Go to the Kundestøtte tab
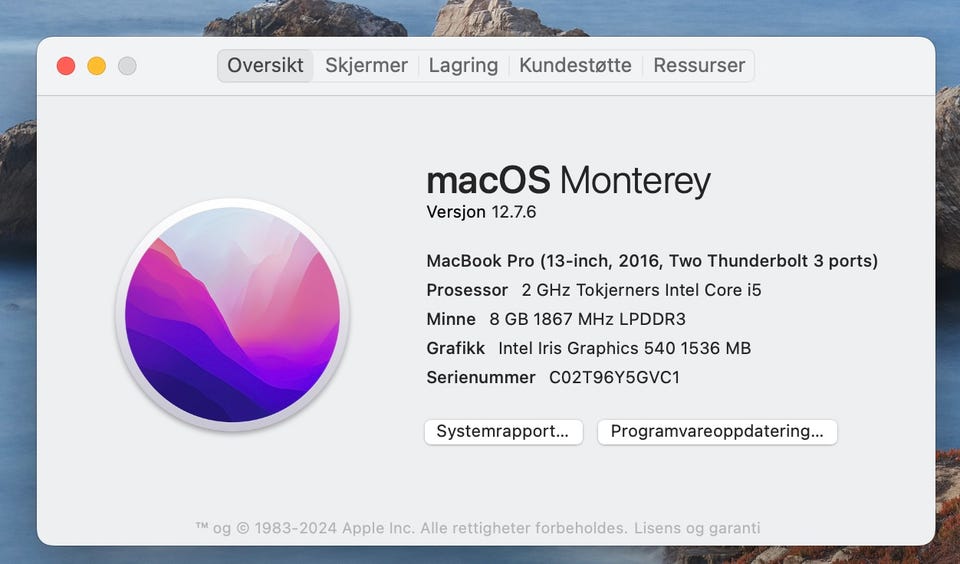This screenshot has height=564, width=960. 576,66
